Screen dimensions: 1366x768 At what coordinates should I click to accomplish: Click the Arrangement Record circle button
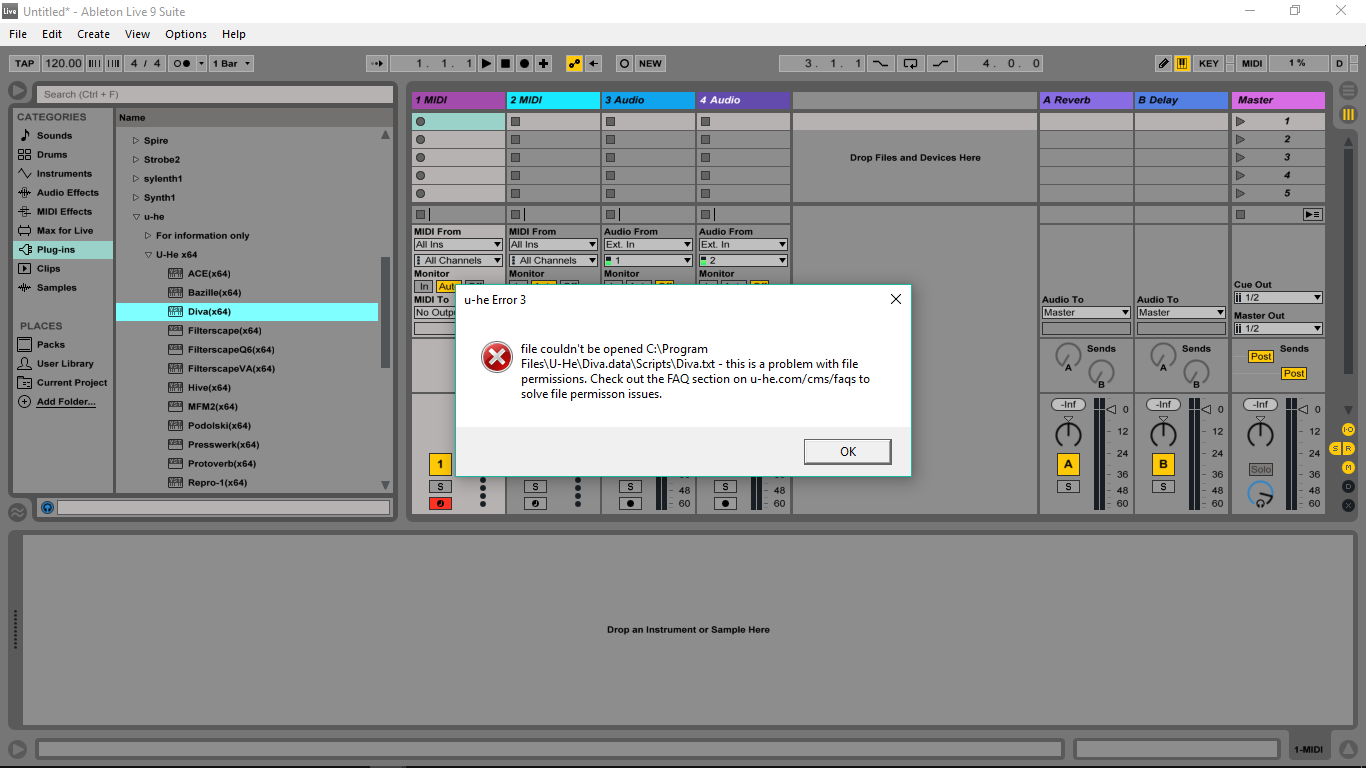pyautogui.click(x=524, y=63)
